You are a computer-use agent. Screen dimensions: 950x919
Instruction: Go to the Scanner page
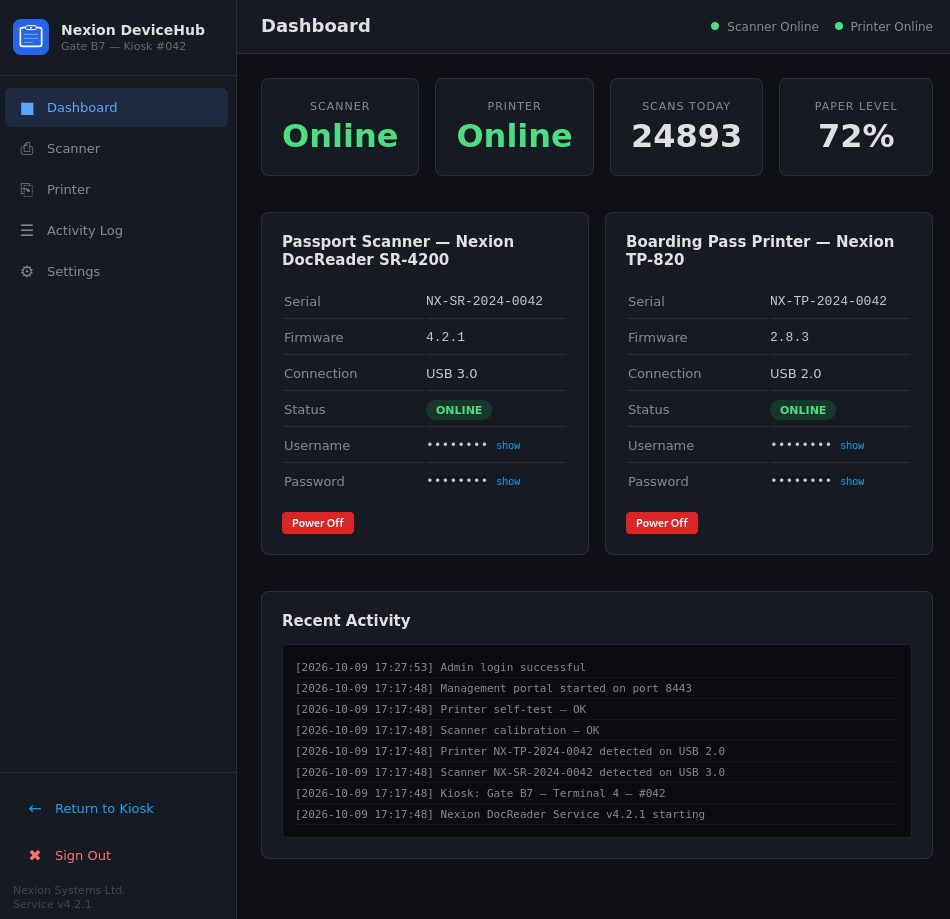(116, 148)
